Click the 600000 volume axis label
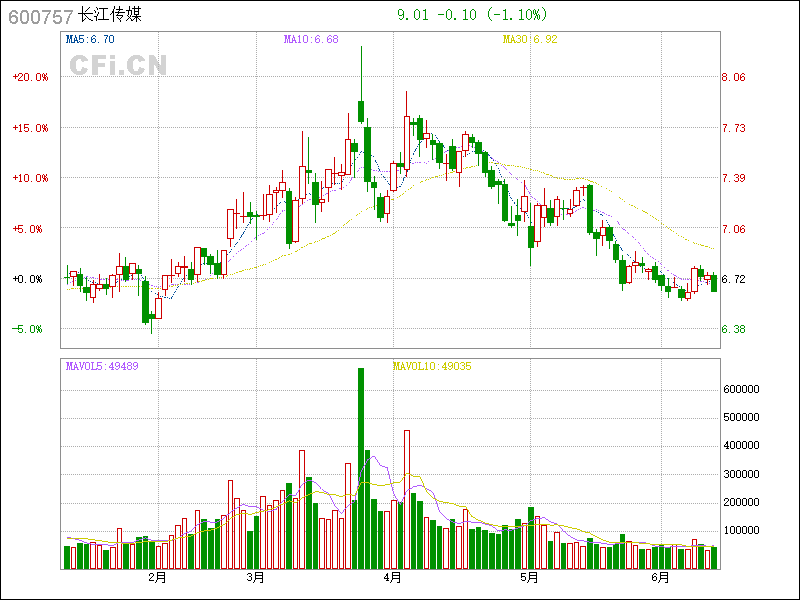Viewport: 800px width, 600px height. click(x=745, y=389)
